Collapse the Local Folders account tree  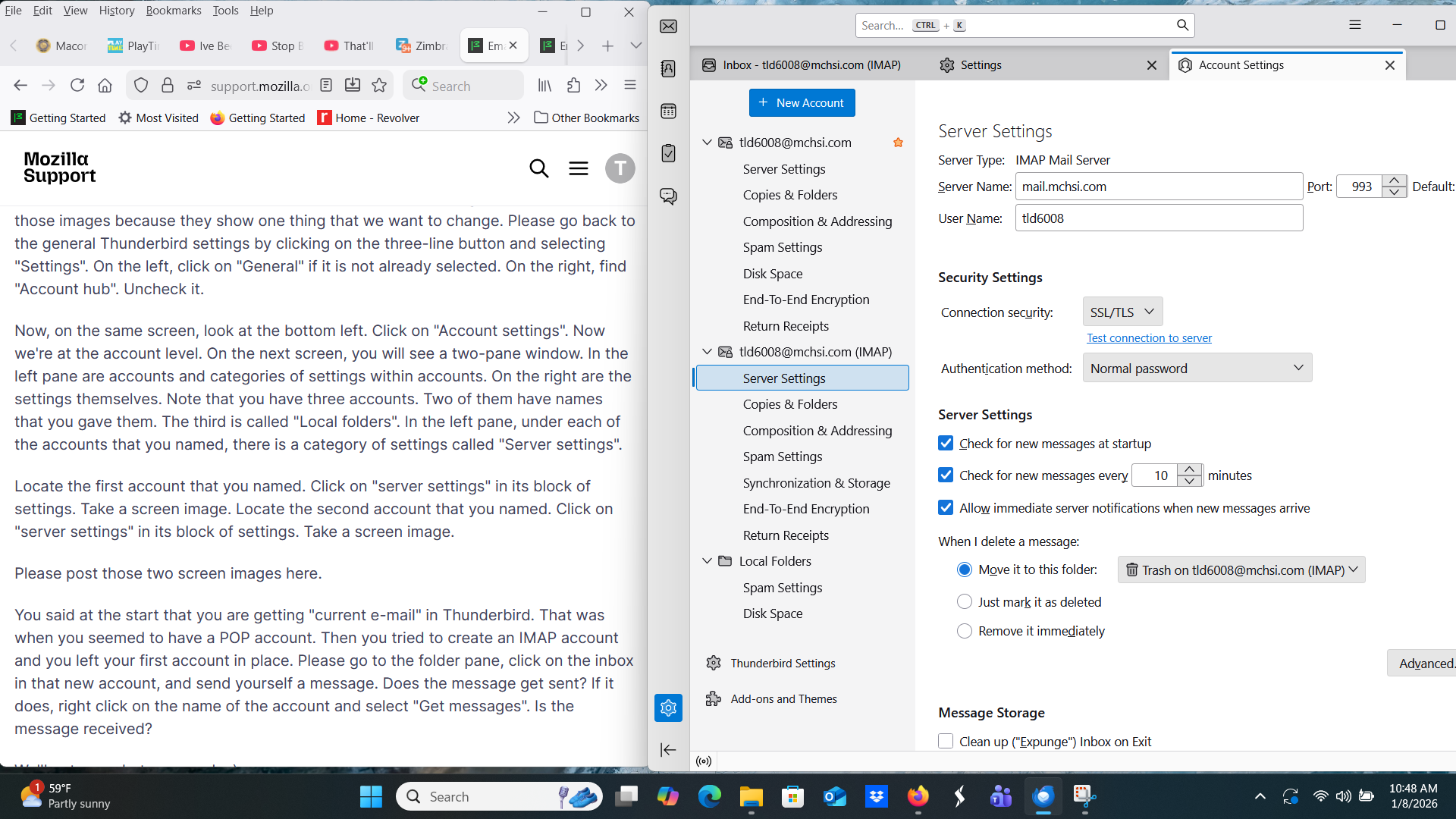[707, 561]
